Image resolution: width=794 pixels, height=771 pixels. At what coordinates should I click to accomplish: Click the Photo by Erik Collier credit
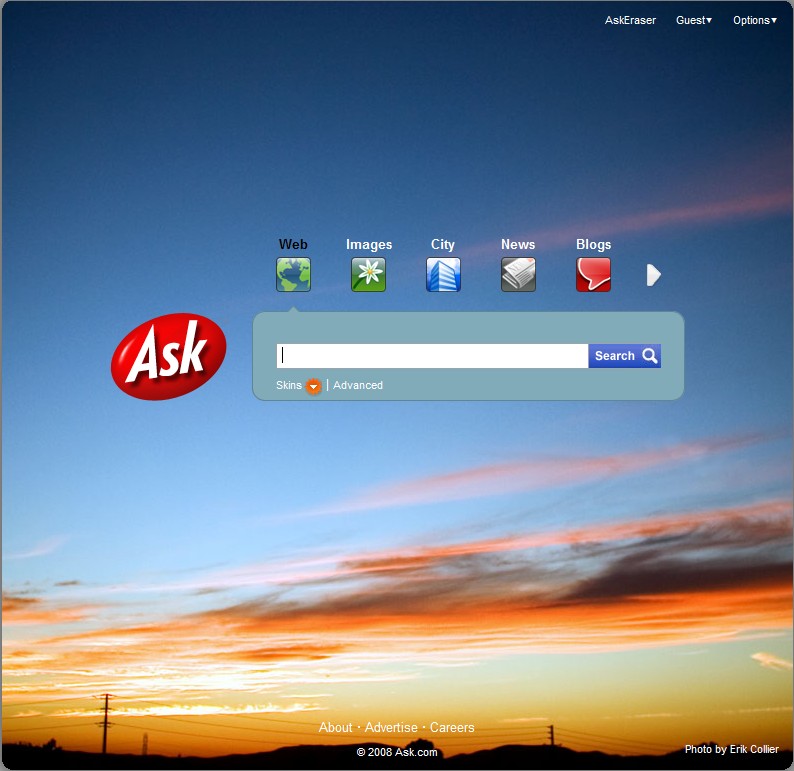(731, 749)
